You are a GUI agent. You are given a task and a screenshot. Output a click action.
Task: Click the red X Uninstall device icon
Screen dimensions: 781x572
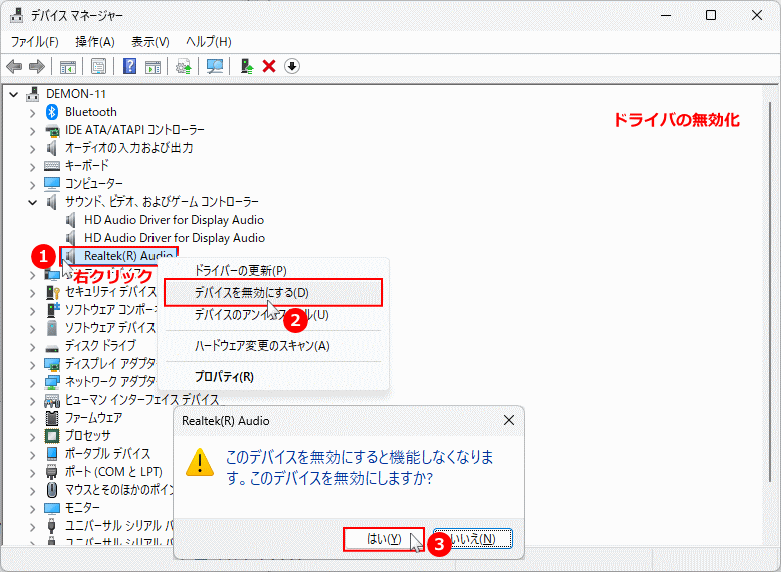click(269, 66)
